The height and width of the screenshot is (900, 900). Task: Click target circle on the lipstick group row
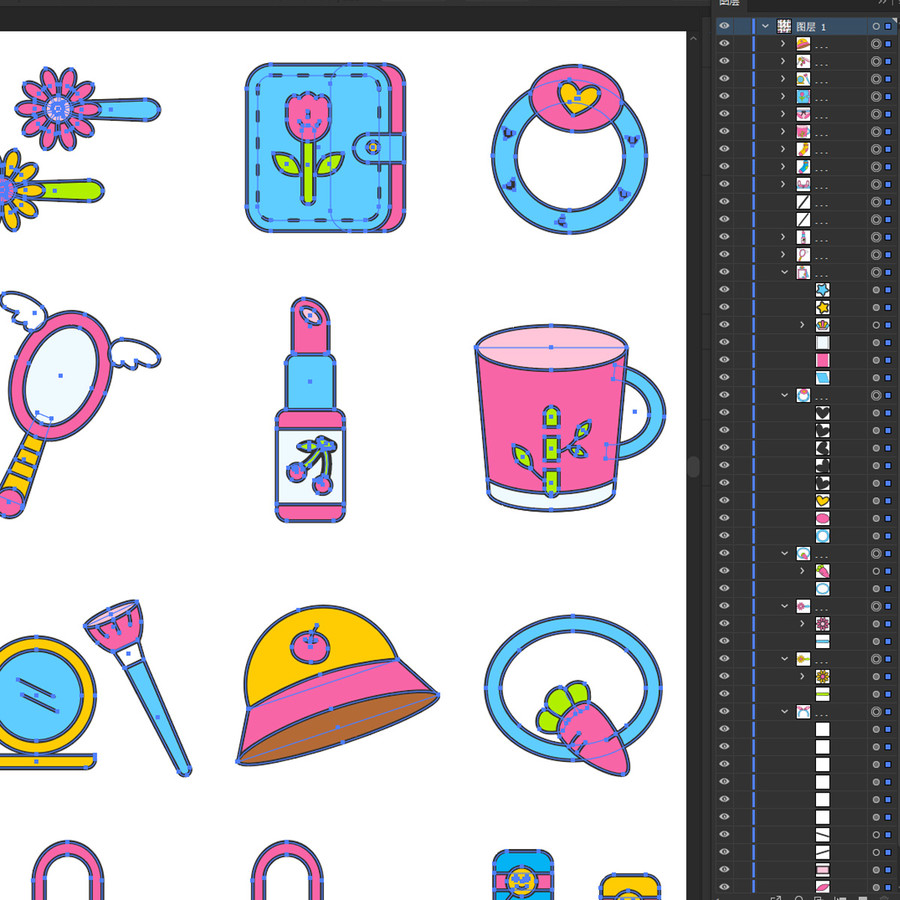[x=876, y=237]
